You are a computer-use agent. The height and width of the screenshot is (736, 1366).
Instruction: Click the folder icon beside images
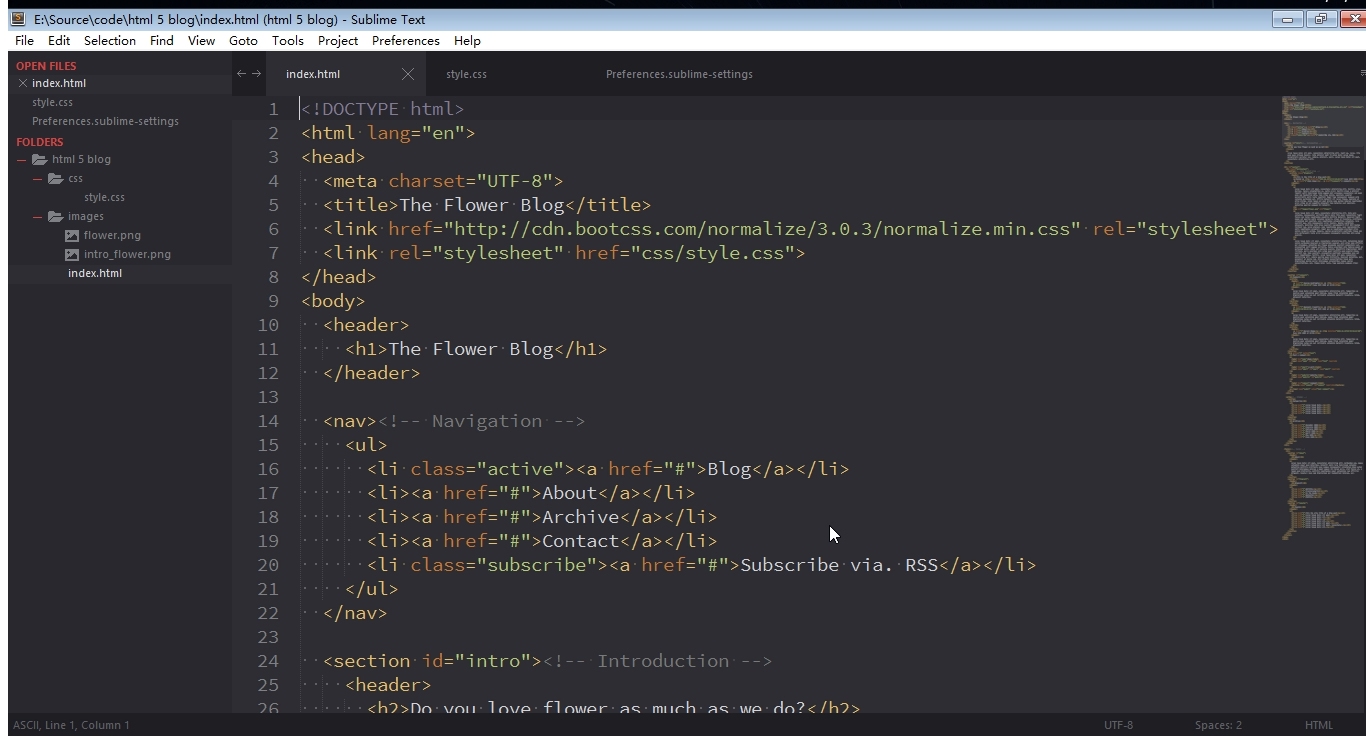tap(56, 216)
